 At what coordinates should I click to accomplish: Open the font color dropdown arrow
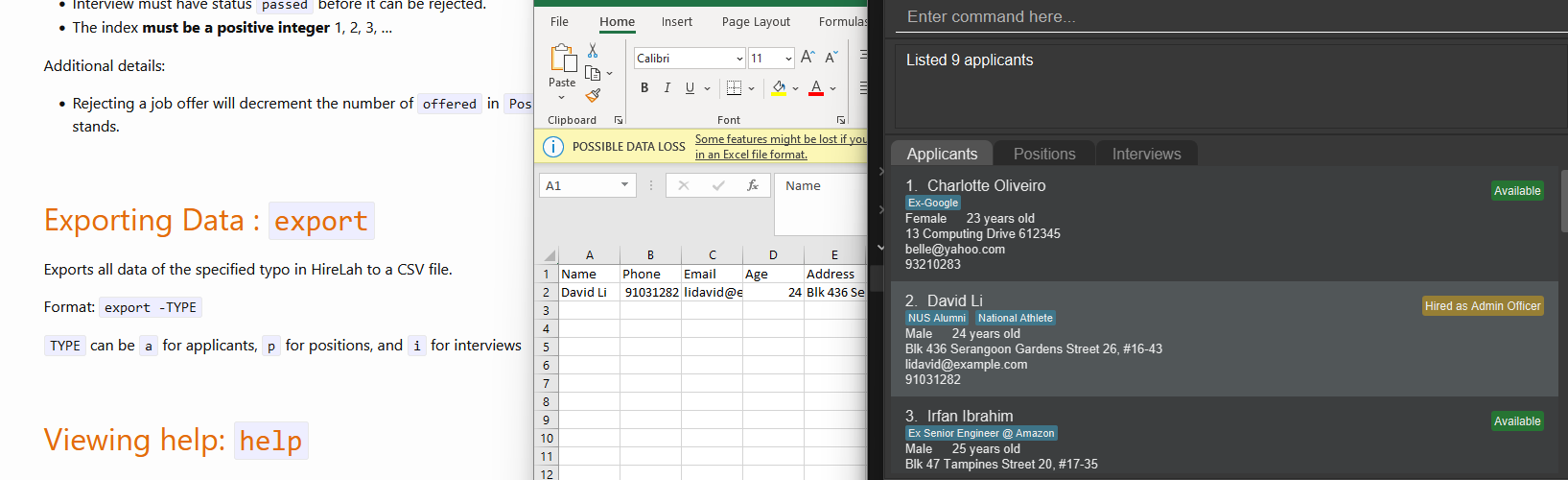point(833,88)
